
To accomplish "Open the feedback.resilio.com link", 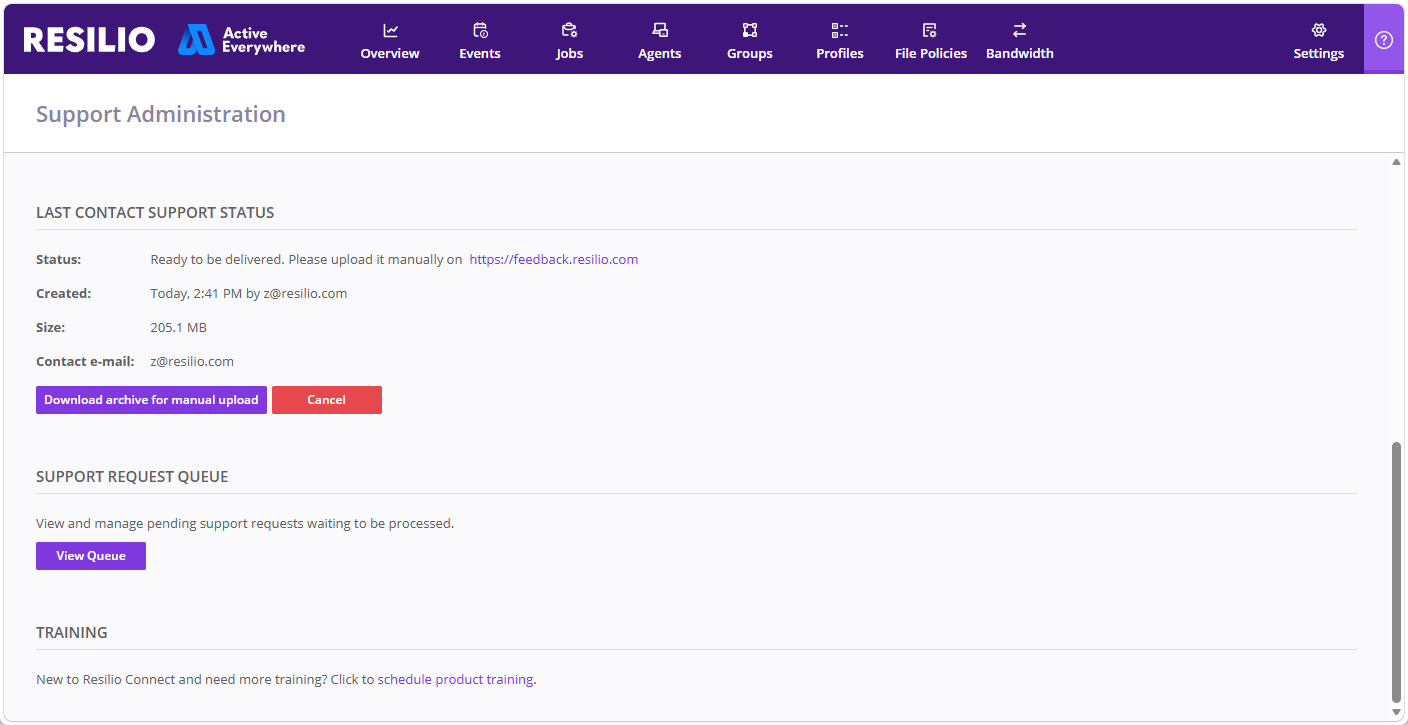I will [x=554, y=259].
